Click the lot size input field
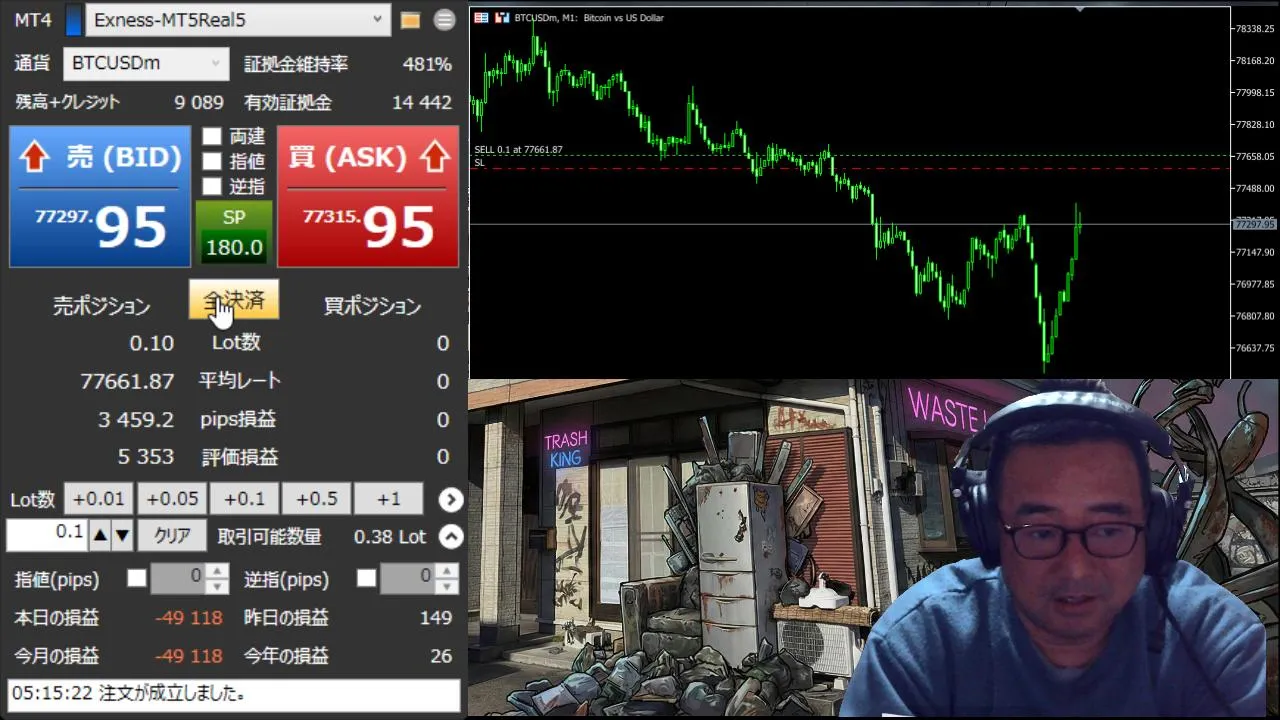 47,535
